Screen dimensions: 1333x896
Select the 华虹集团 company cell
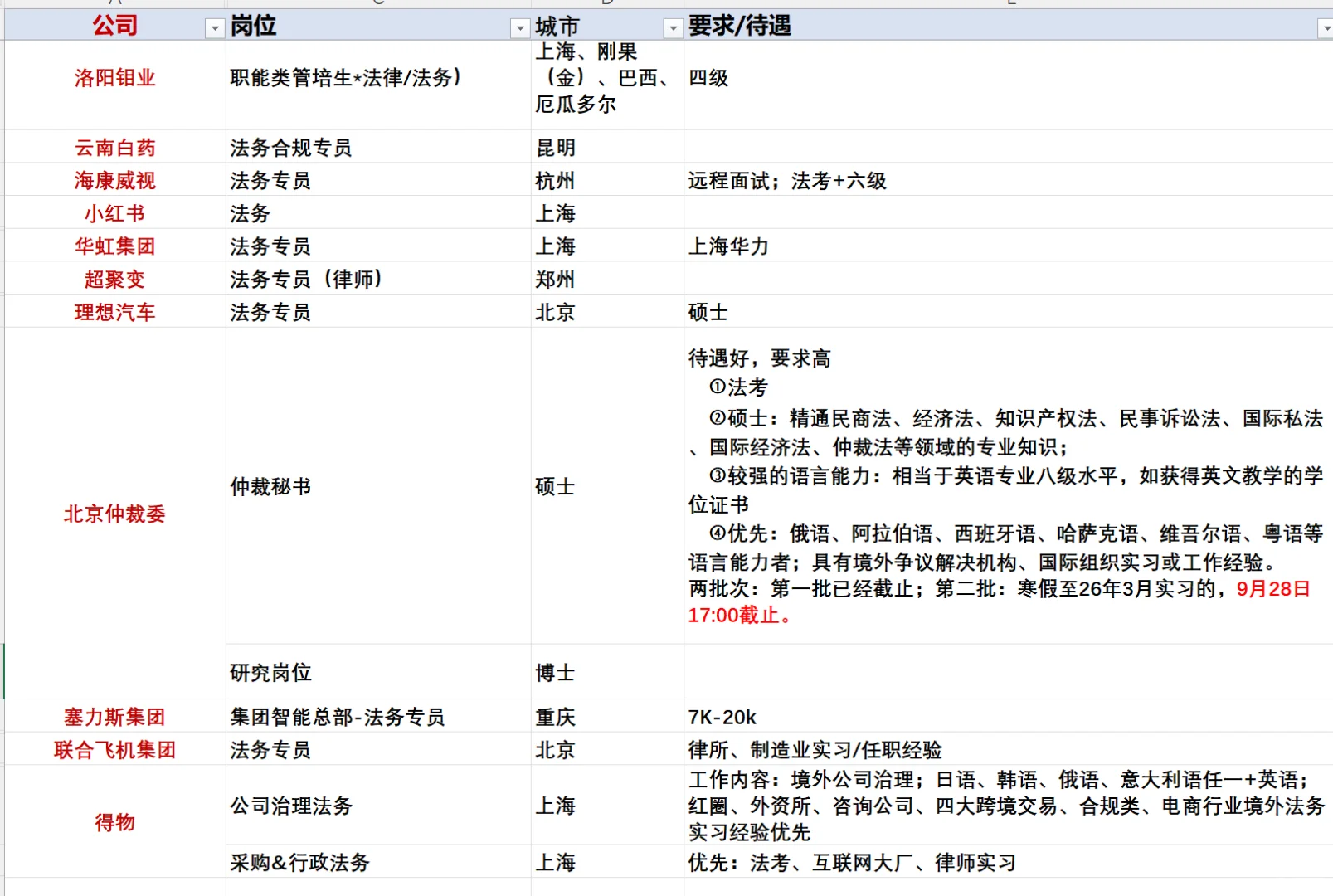(x=114, y=246)
